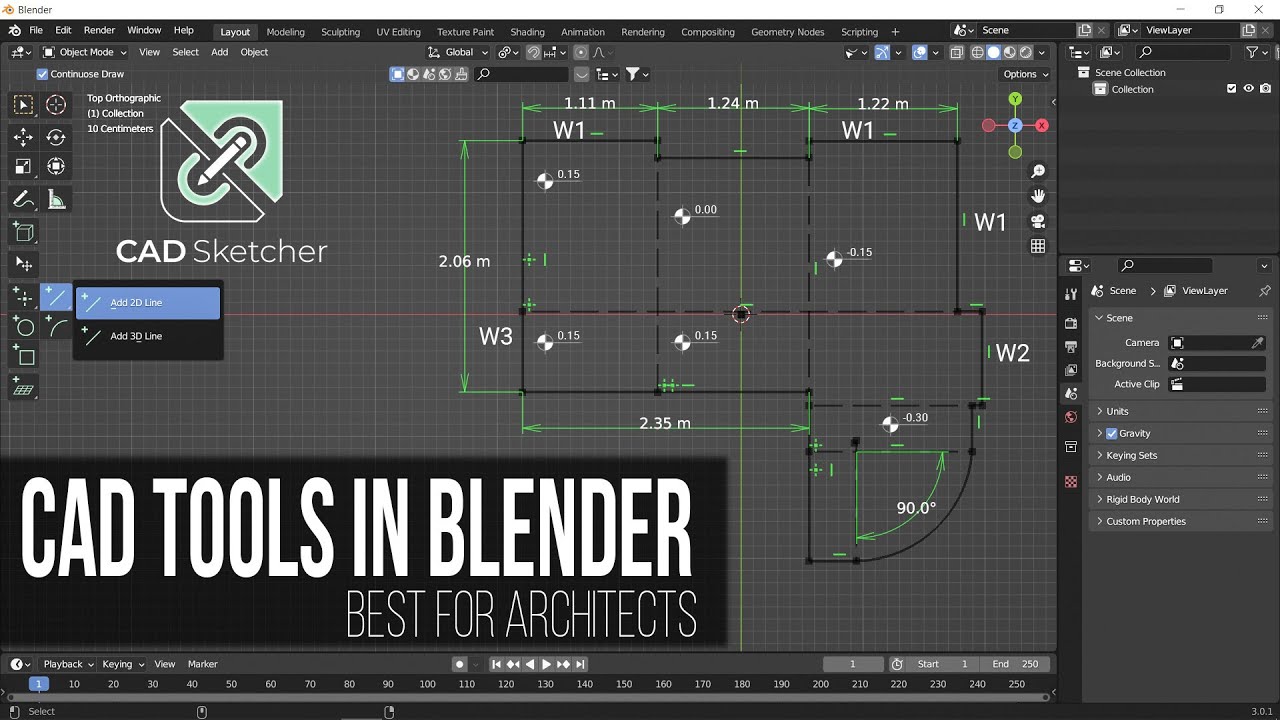Image resolution: width=1280 pixels, height=720 pixels.
Task: Click the current frame marker on timeline
Action: 38,684
